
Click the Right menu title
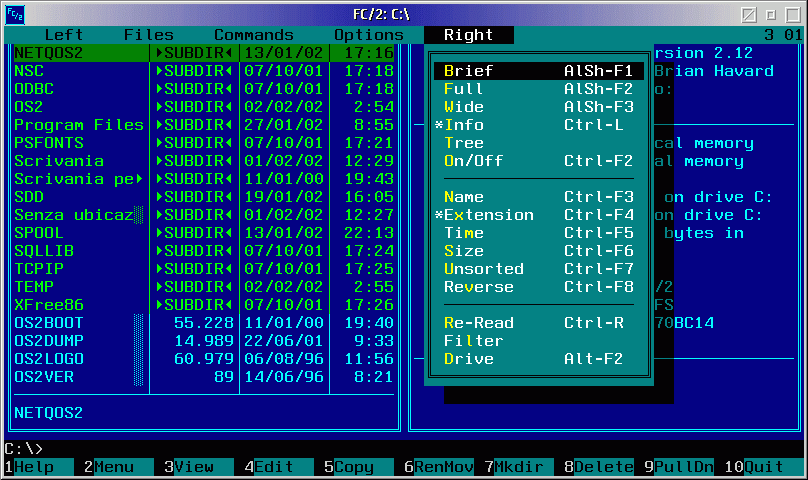[468, 35]
